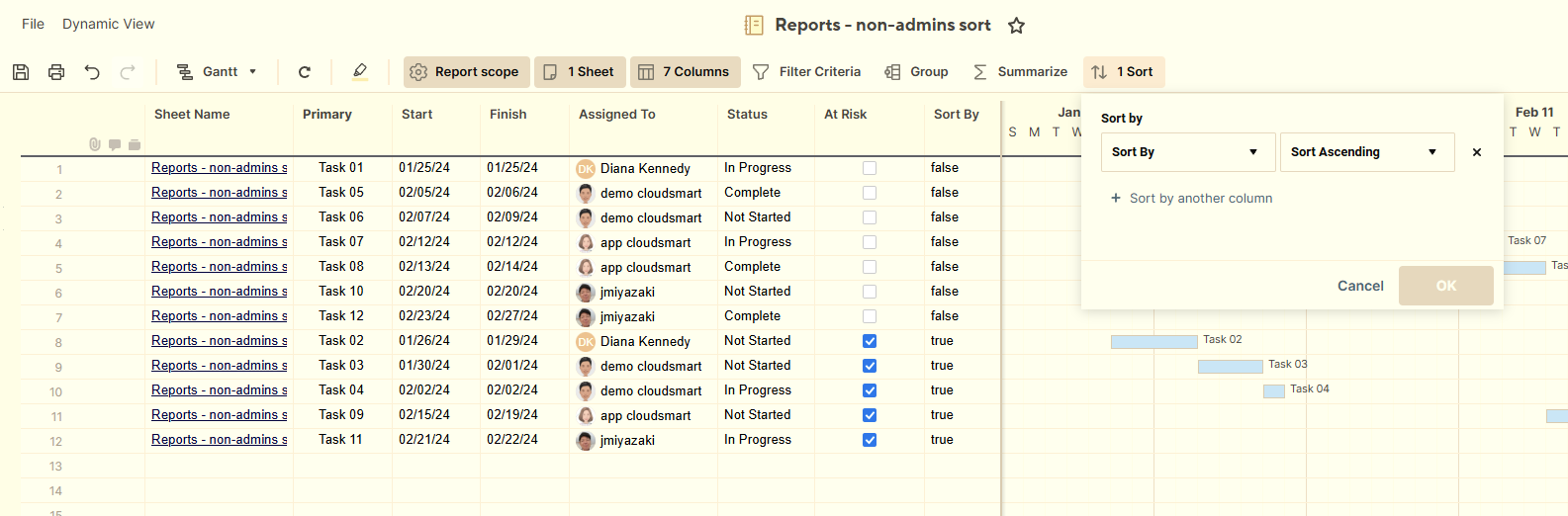This screenshot has width=1568, height=516.
Task: Open sheet link in Task 01 row
Action: pyautogui.click(x=220, y=168)
